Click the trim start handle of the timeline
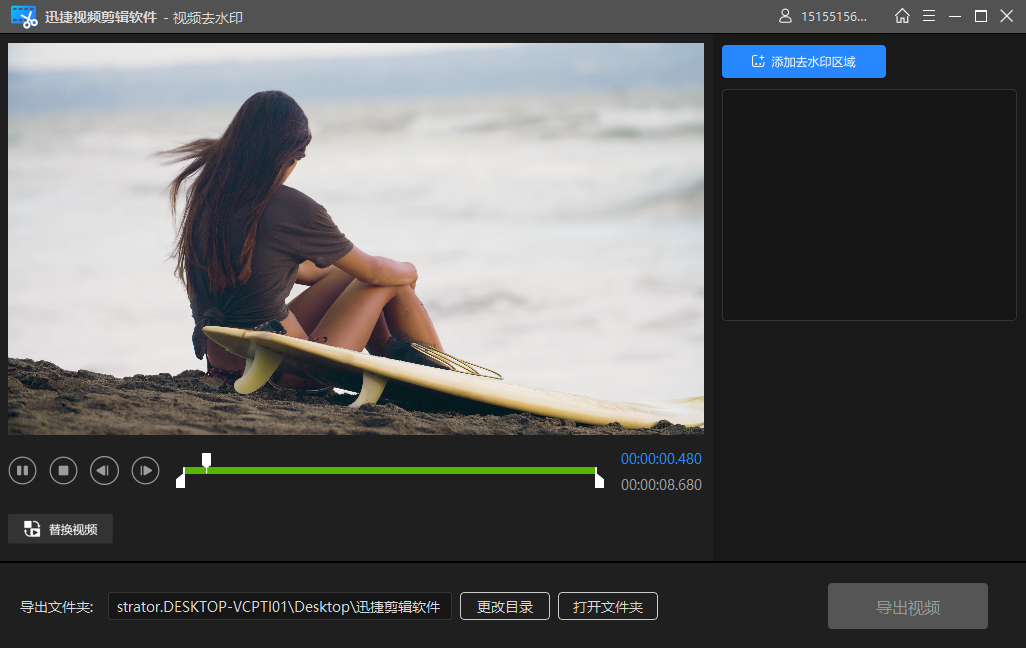Image resolution: width=1026 pixels, height=648 pixels. click(x=181, y=480)
